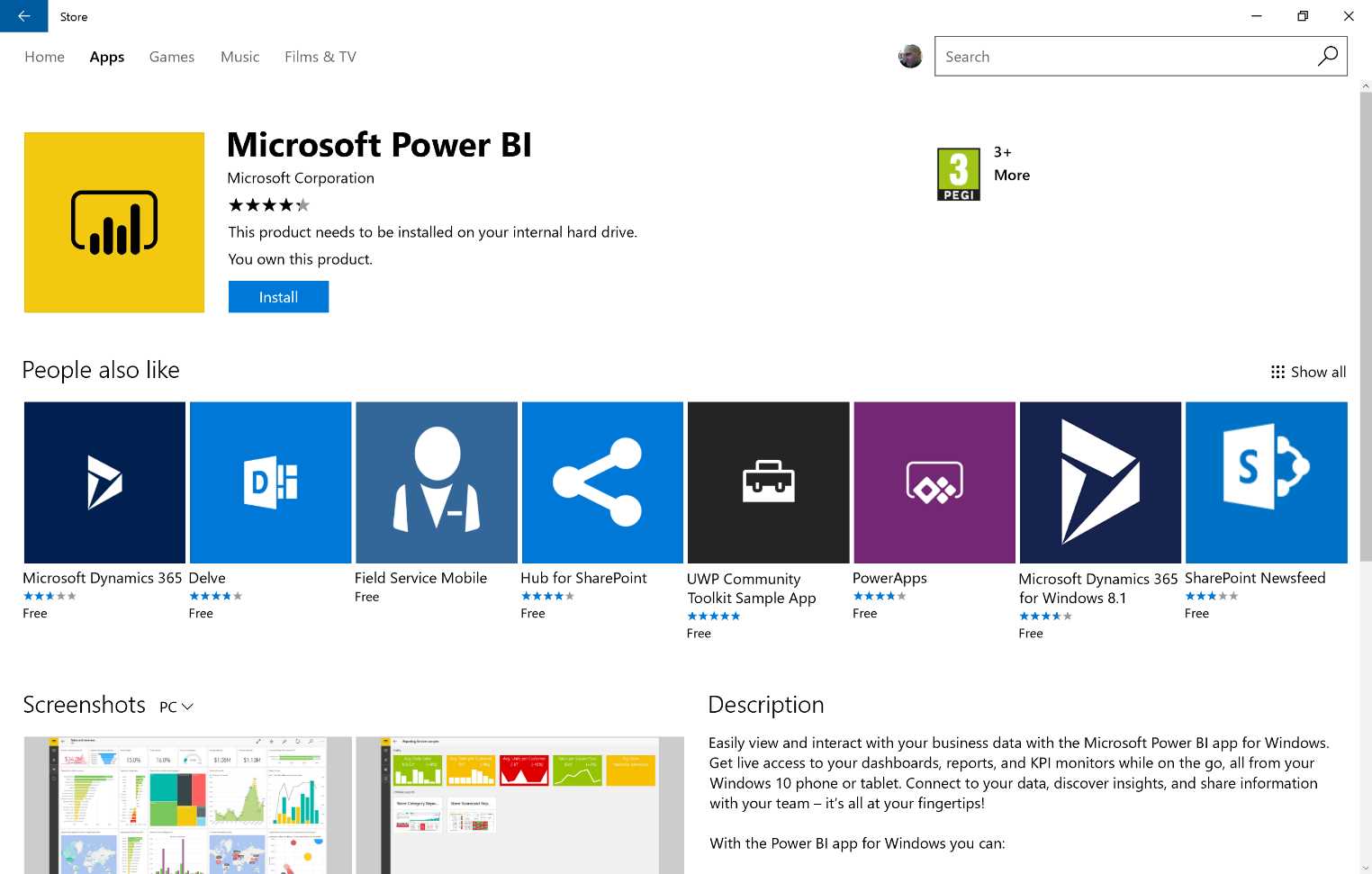
Task: Open Microsoft Dynamics 365 from People also like
Action: (x=104, y=482)
